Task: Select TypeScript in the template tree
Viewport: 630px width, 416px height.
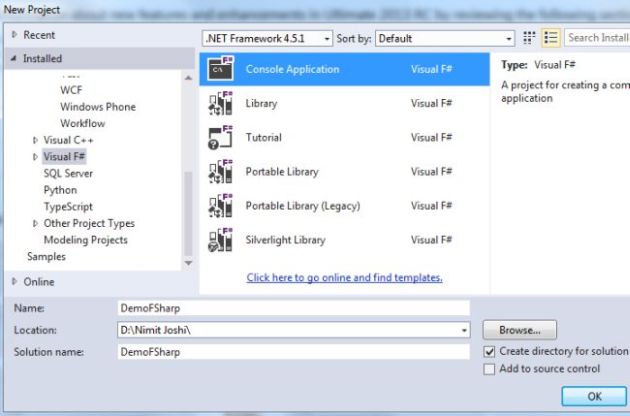Action: [x=68, y=207]
